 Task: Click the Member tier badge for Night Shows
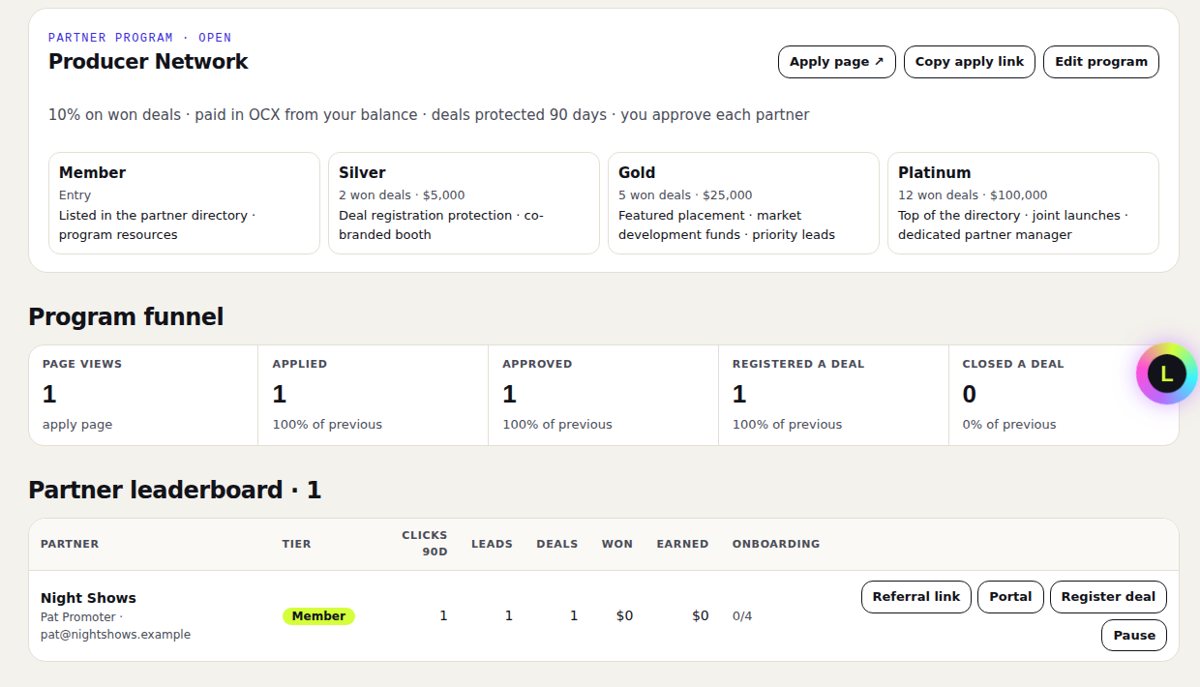point(318,616)
